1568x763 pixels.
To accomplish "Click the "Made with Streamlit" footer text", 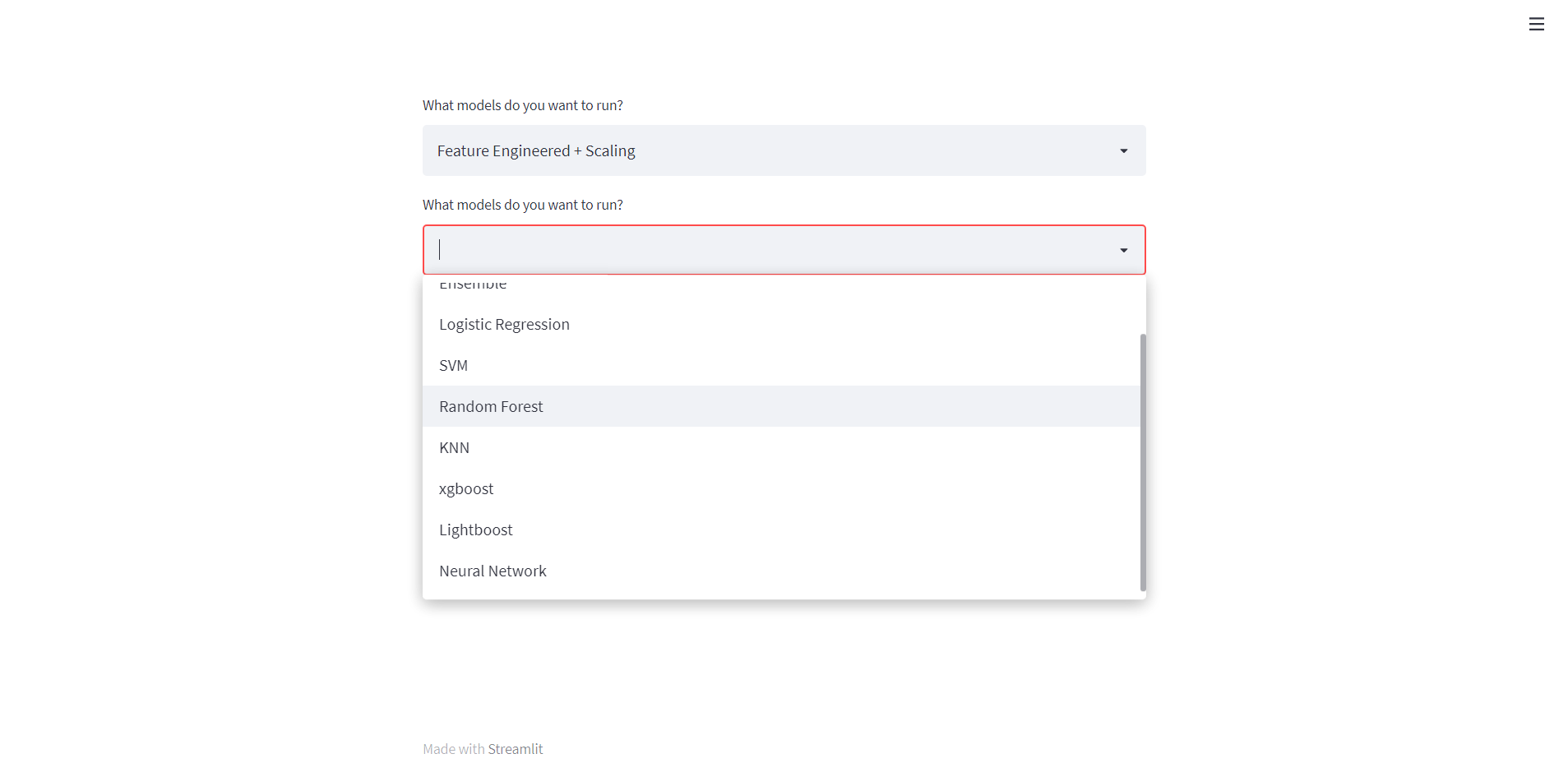I will (x=482, y=748).
